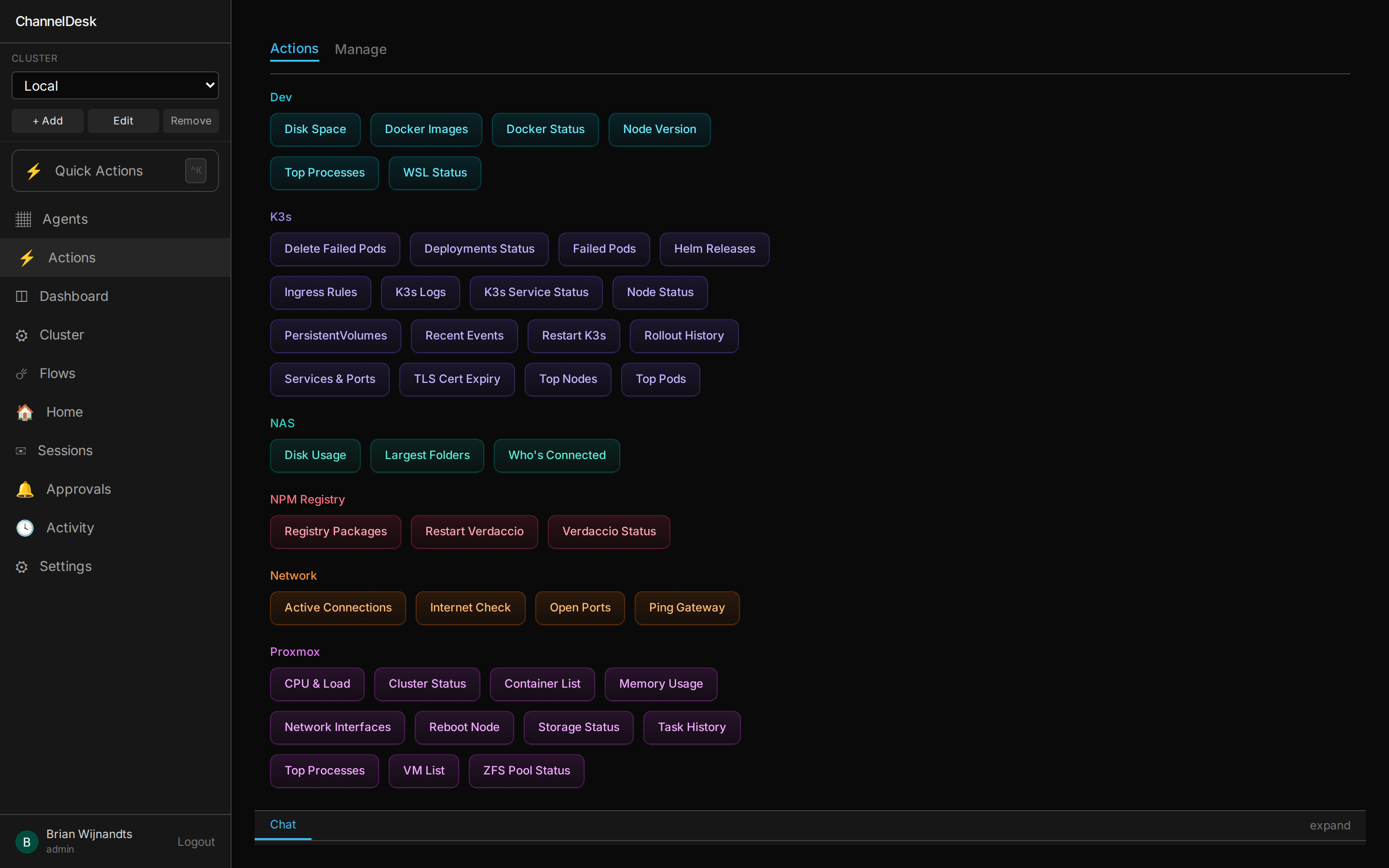Click the Settings gear icon

[x=22, y=567]
